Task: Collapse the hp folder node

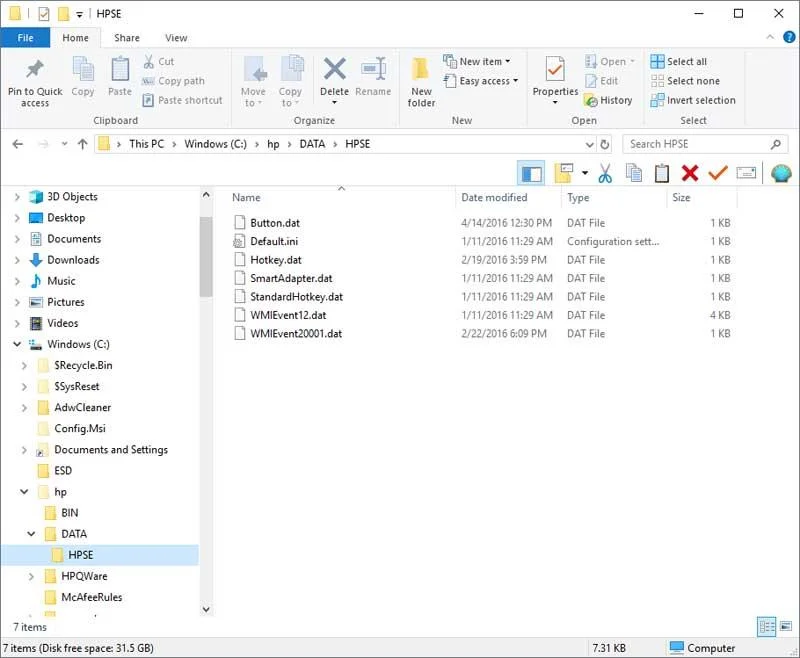Action: pyautogui.click(x=24, y=492)
